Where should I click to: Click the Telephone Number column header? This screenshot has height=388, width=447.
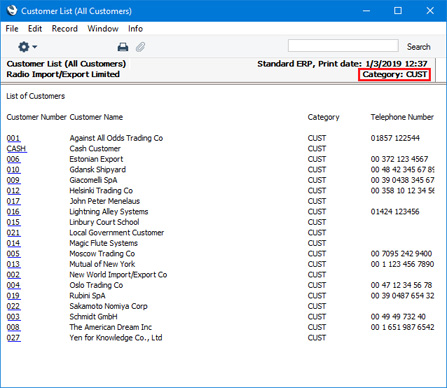[x=402, y=117]
